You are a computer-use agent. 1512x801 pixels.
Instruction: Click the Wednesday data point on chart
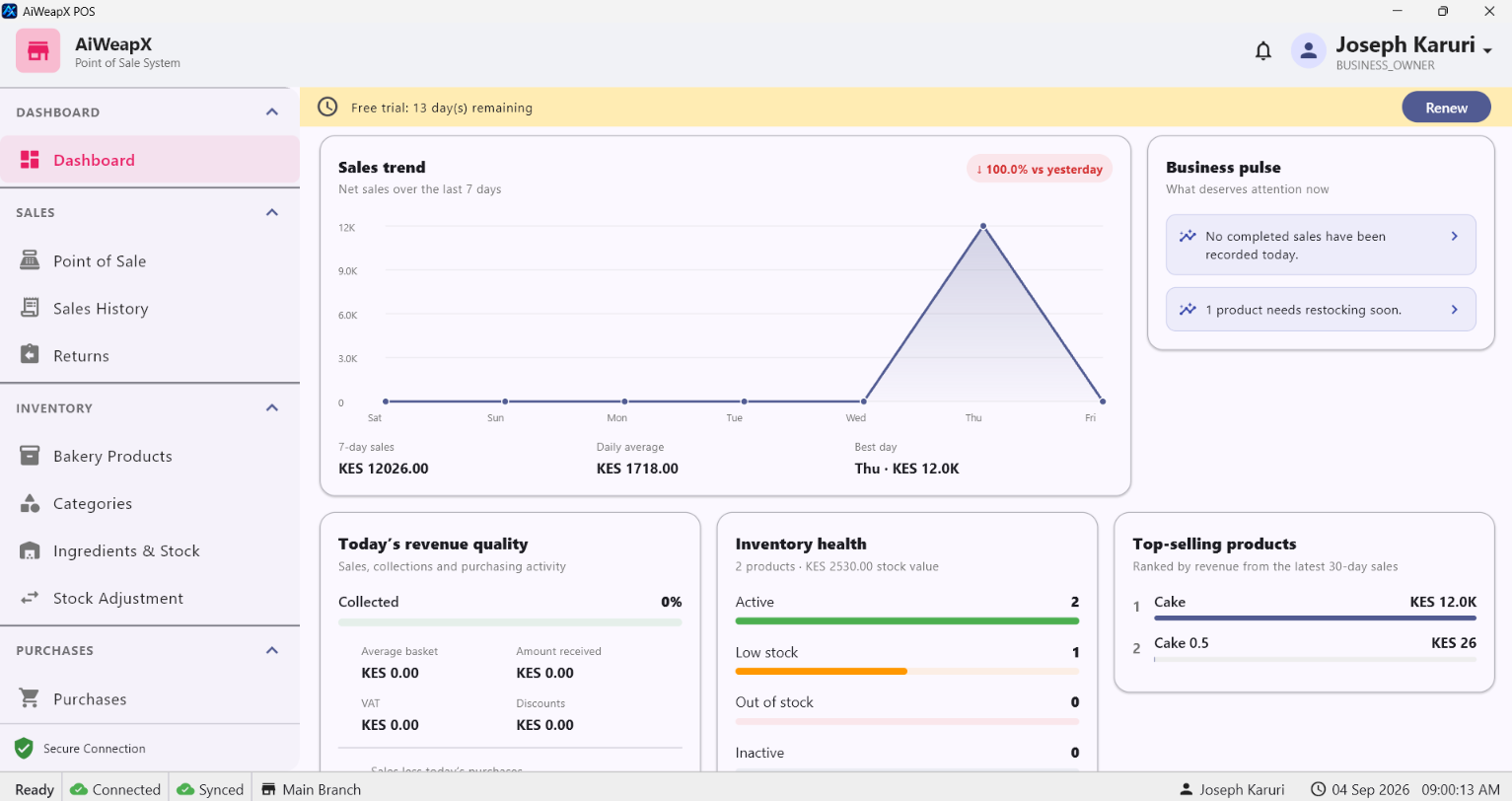(864, 401)
